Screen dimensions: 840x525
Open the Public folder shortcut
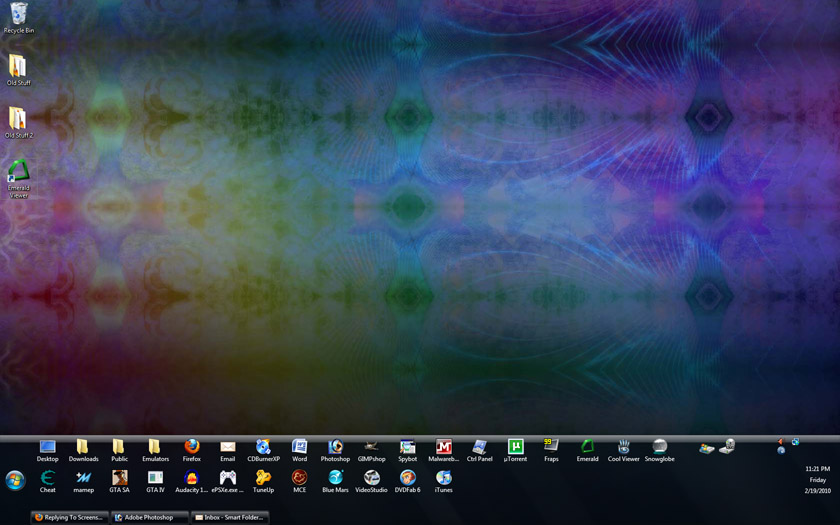pyautogui.click(x=119, y=451)
